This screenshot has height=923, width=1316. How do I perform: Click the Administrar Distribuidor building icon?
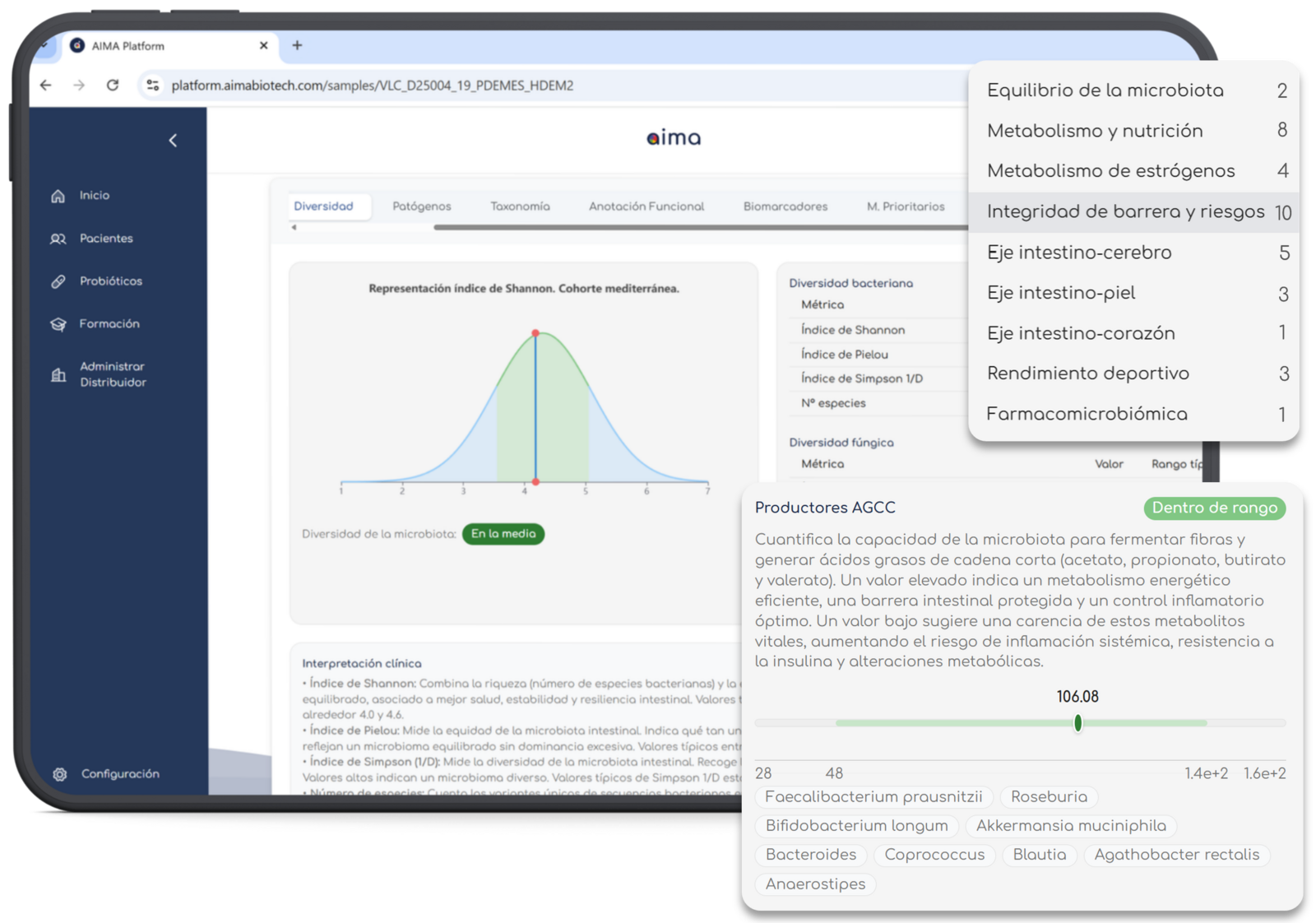coord(58,375)
